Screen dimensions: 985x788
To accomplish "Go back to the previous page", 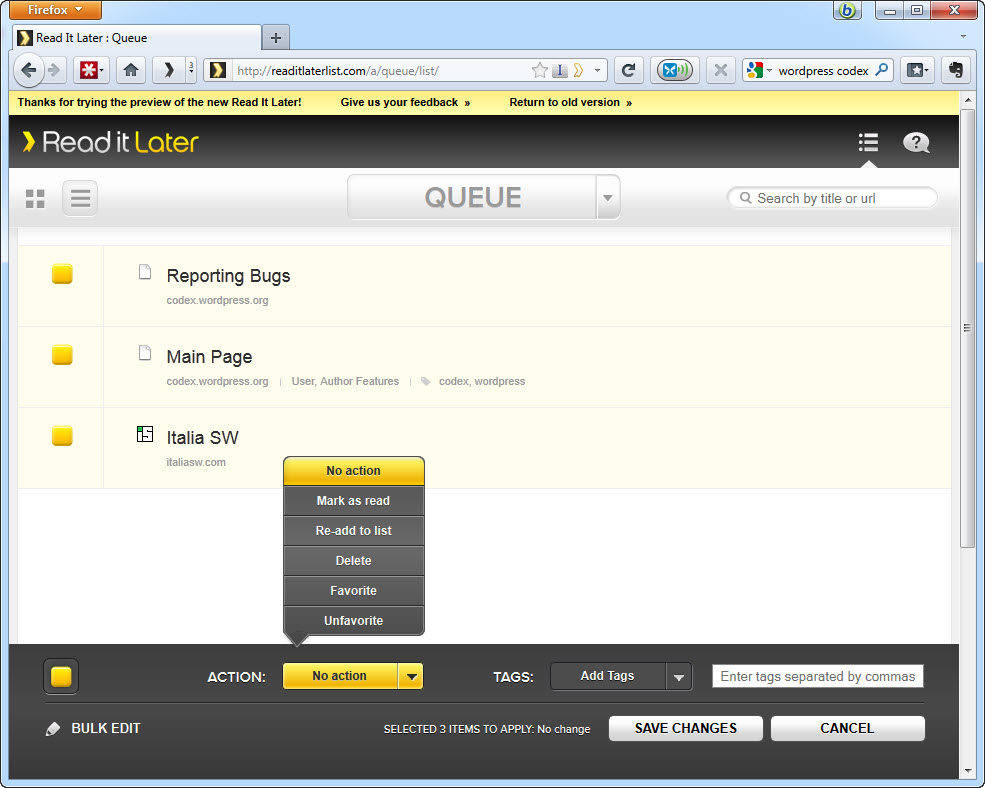I will click(x=28, y=70).
